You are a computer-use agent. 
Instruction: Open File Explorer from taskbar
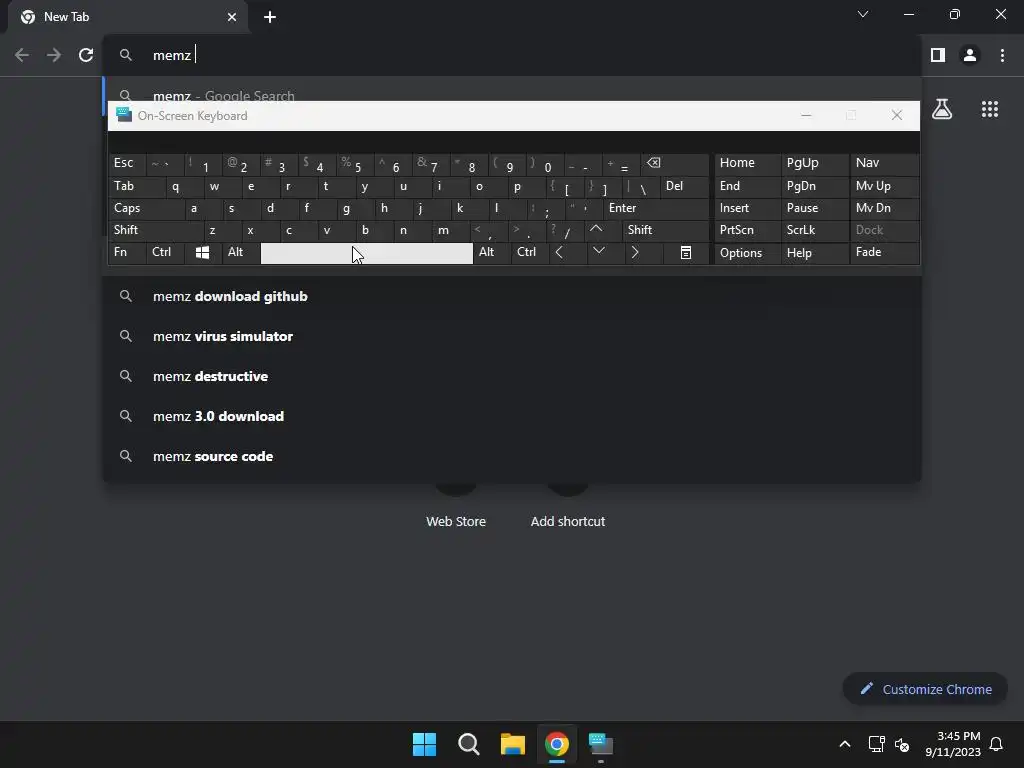click(513, 744)
